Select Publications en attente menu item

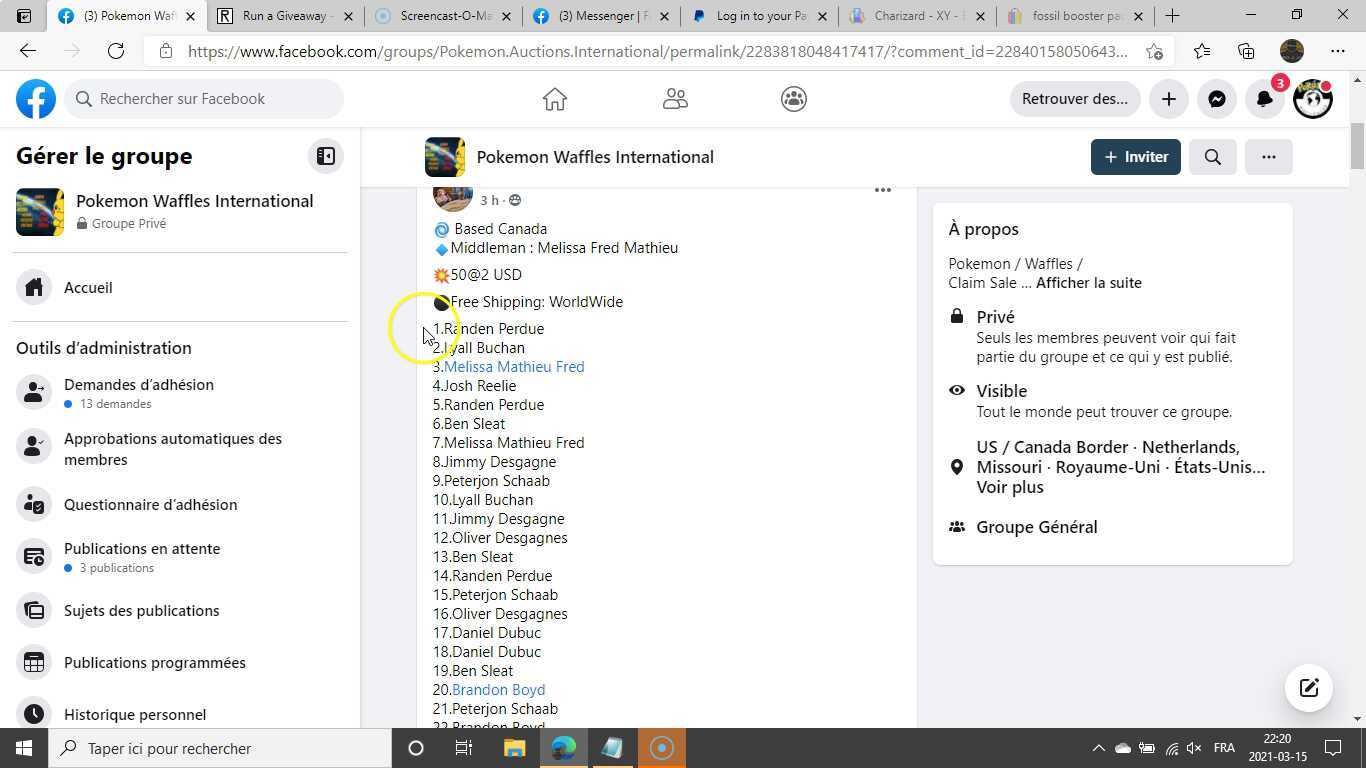(142, 549)
